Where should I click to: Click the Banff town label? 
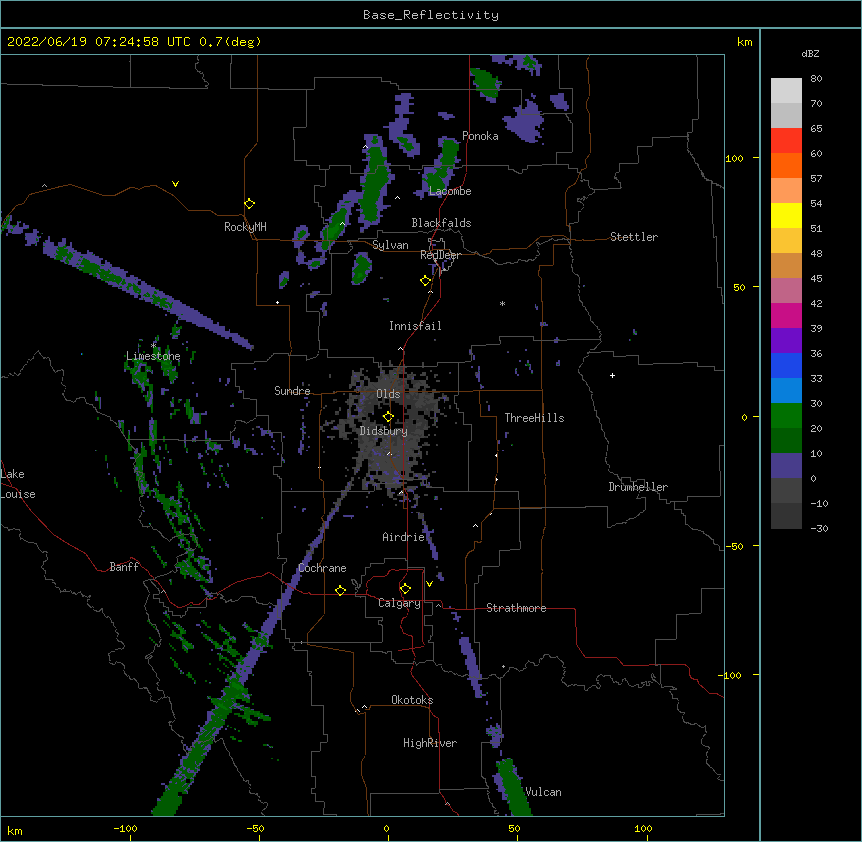point(124,567)
